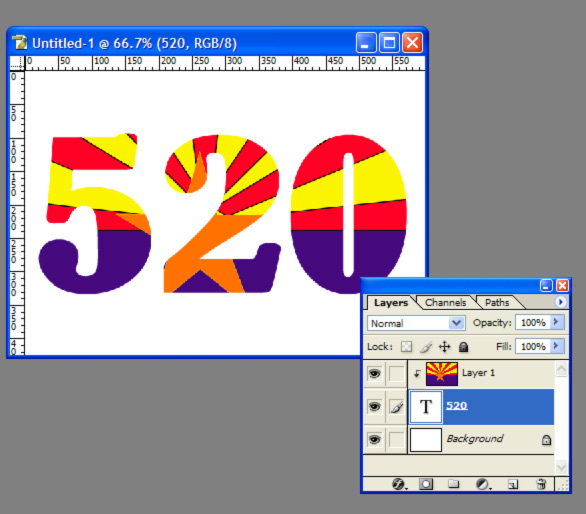Enable lock position icon

444,347
